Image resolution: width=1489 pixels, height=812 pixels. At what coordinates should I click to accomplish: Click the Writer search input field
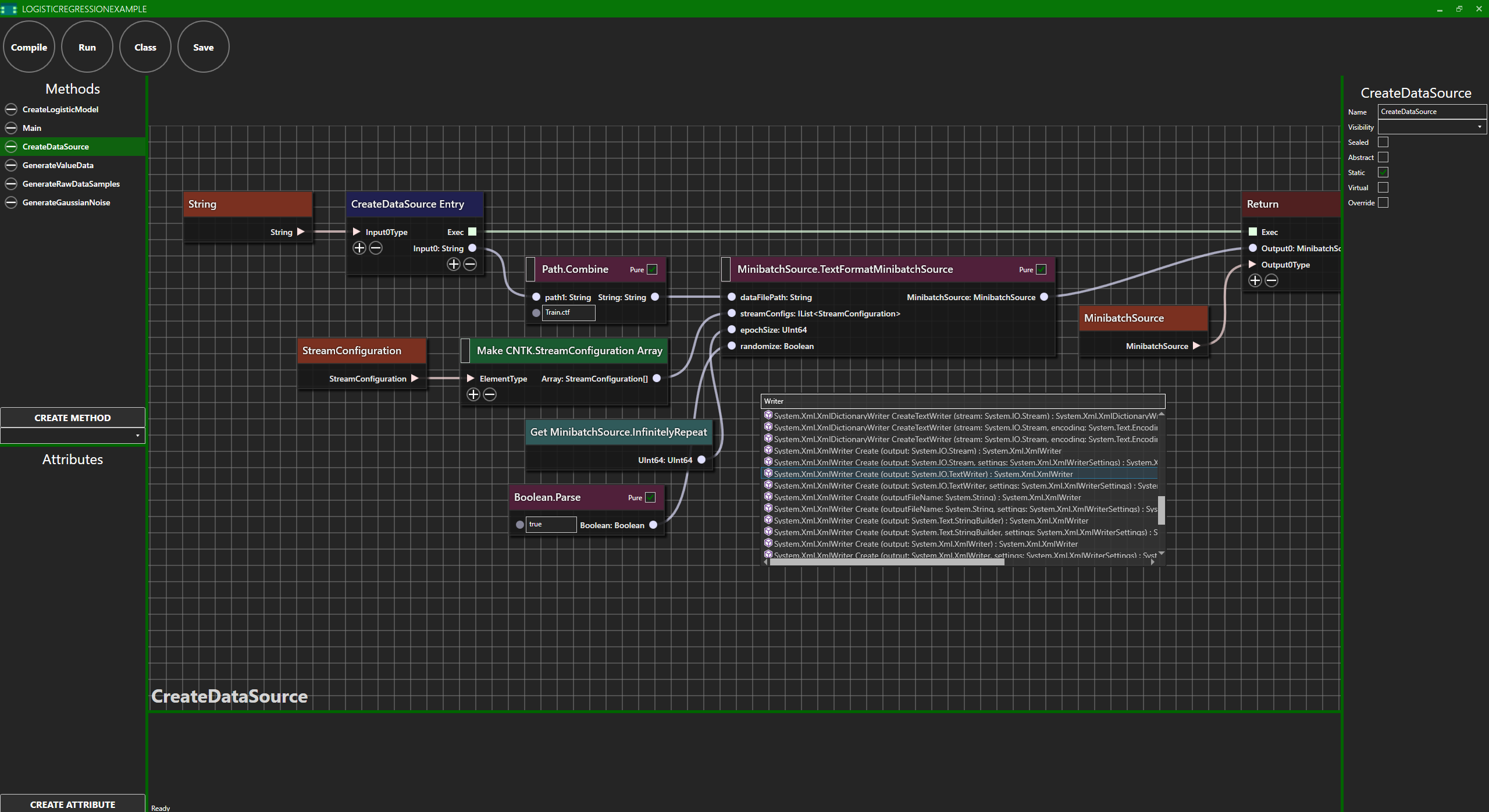(962, 401)
